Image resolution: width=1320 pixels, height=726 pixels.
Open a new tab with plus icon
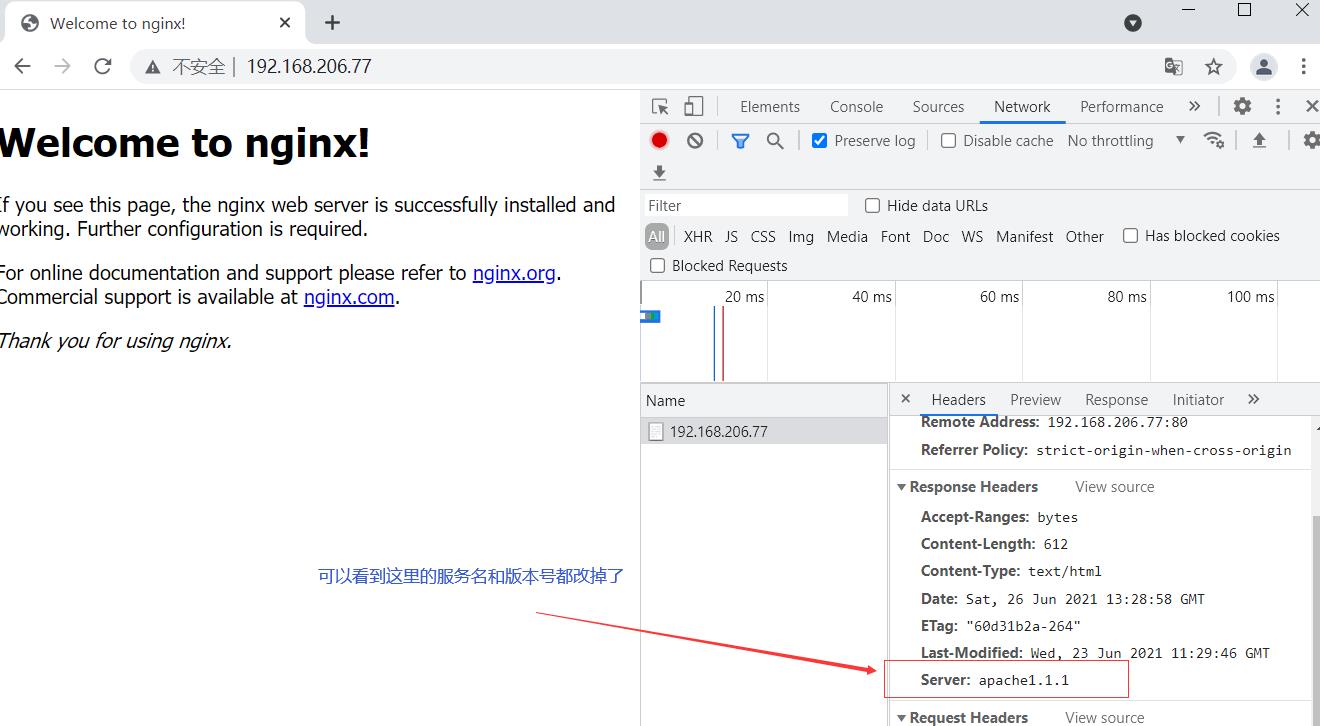[333, 22]
